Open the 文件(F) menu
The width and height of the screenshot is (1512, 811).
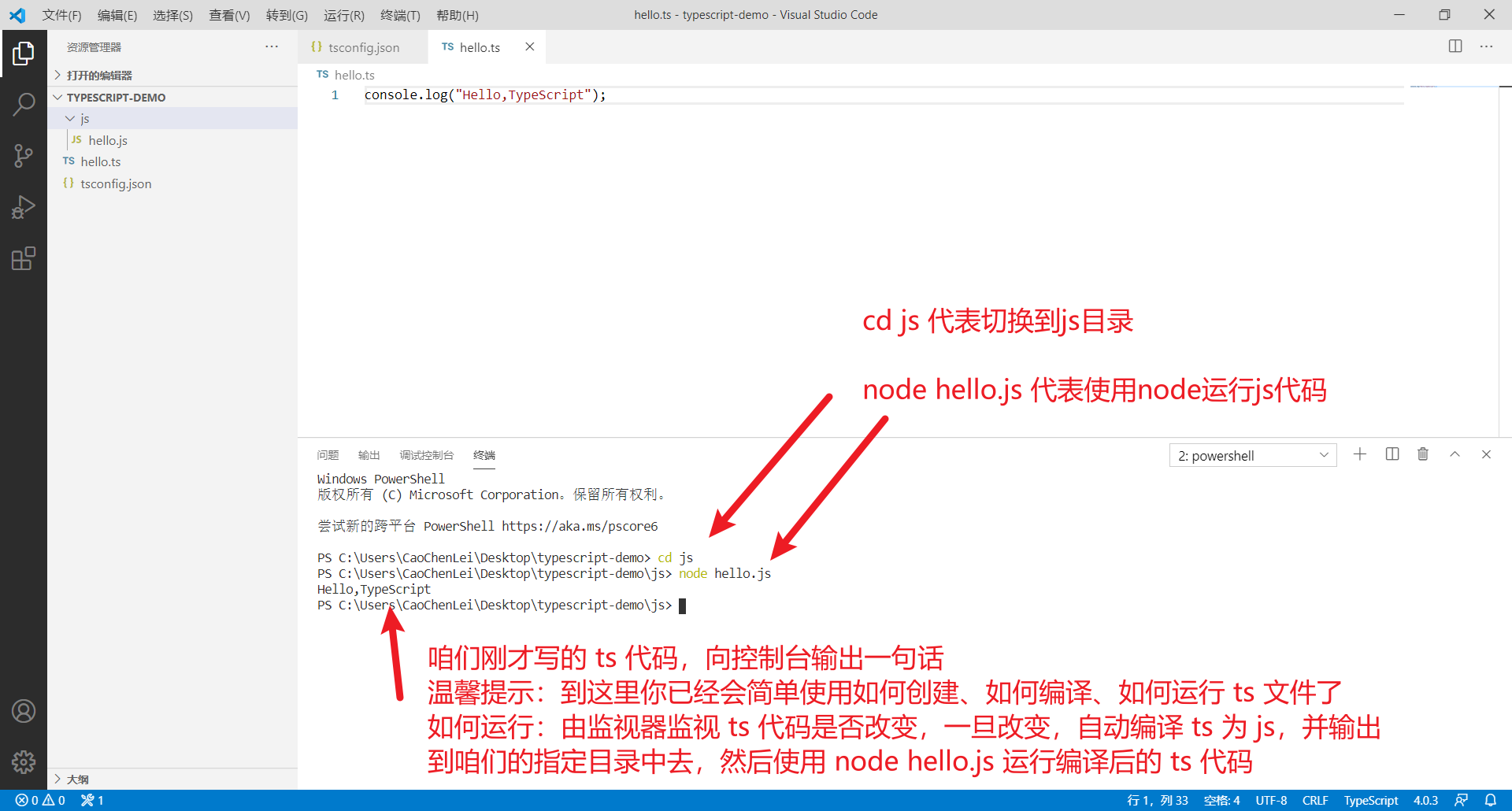[x=61, y=15]
